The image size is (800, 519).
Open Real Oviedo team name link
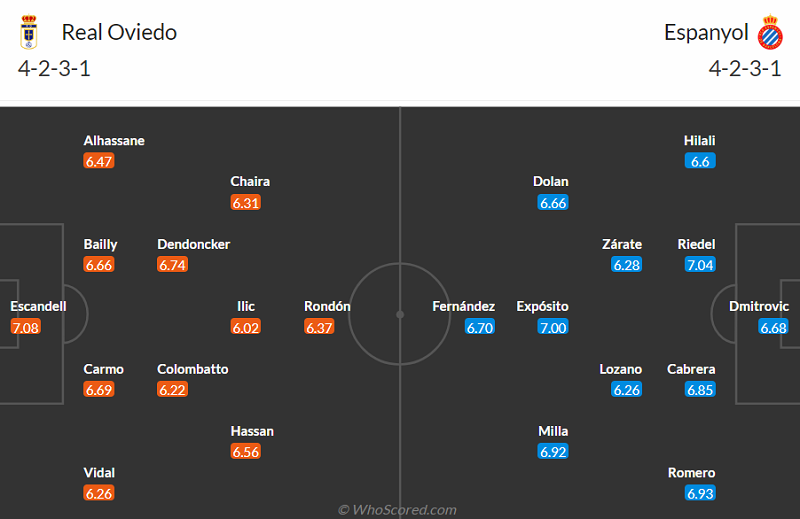119,32
